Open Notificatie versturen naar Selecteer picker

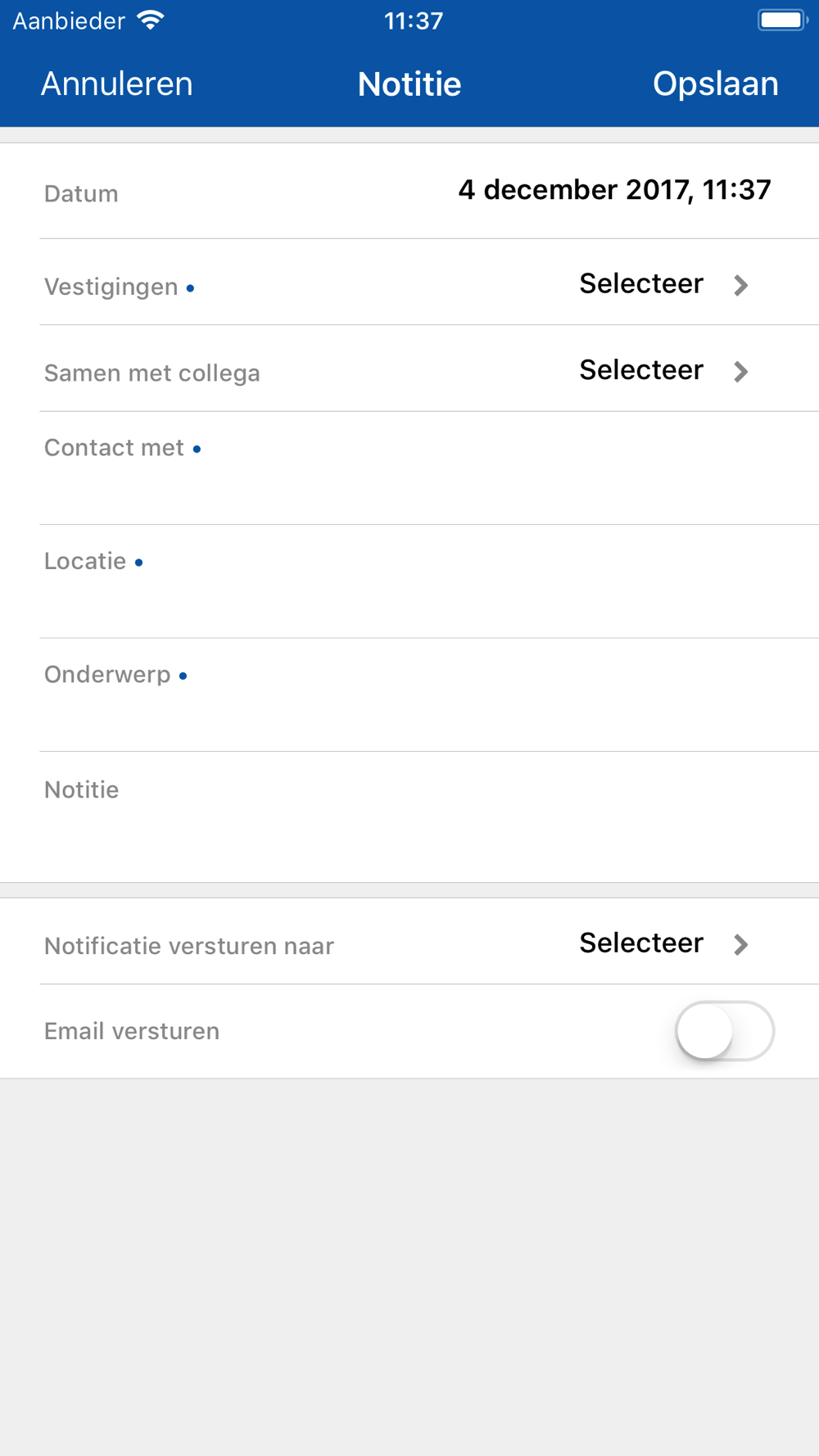click(x=641, y=943)
